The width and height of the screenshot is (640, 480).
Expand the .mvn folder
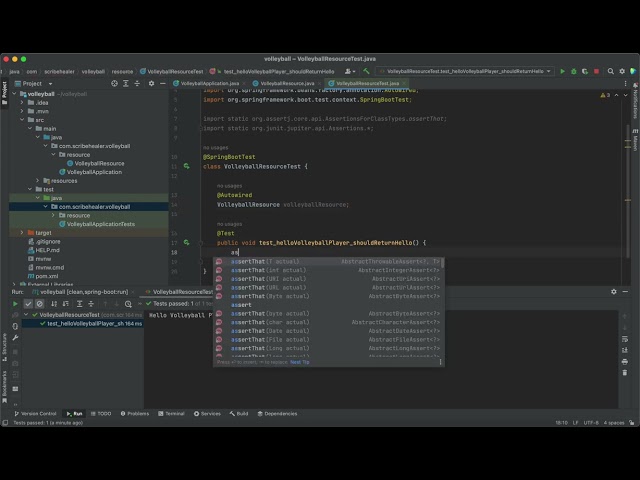click(x=22, y=111)
